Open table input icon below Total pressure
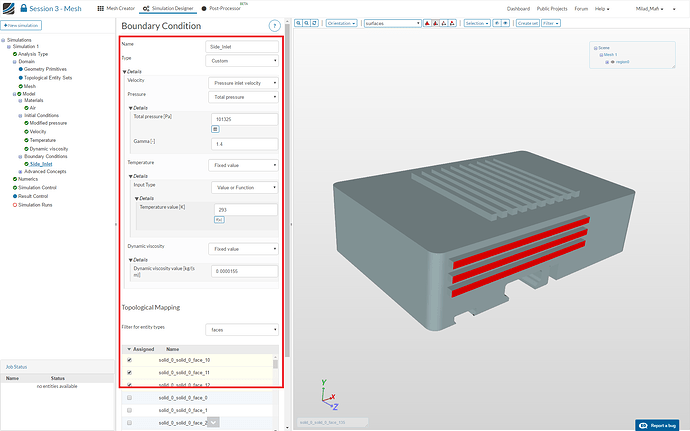The height and width of the screenshot is (431, 690). 215,129
